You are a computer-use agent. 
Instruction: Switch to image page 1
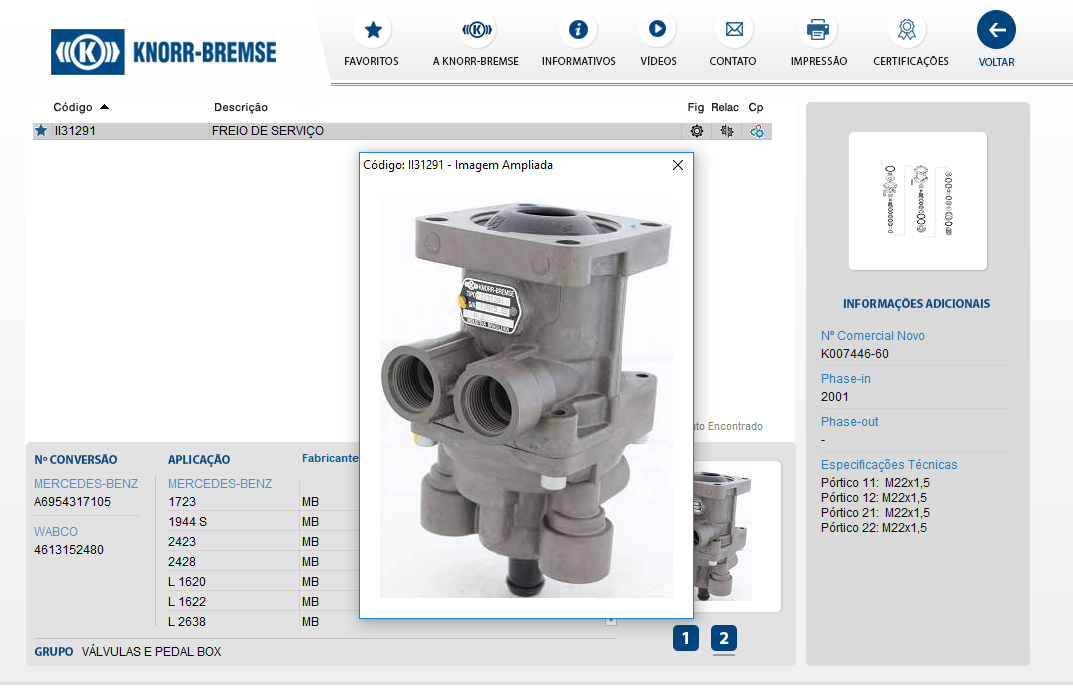685,638
